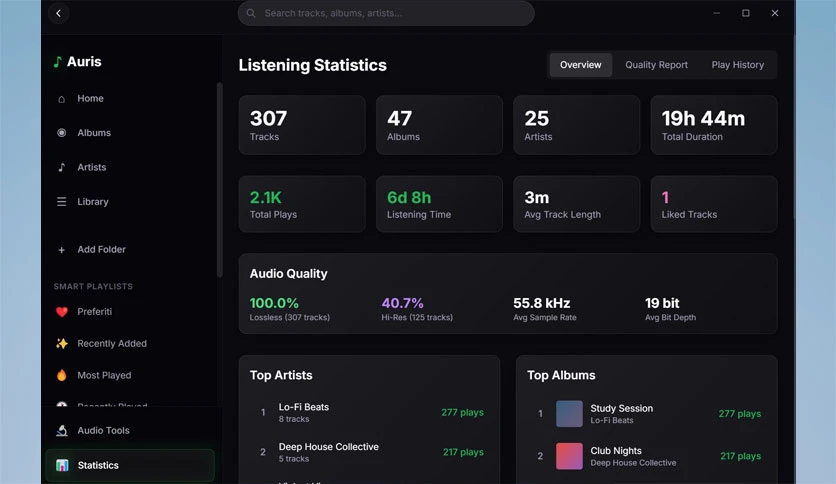Click the 100.0% Lossless value
Image resolution: width=836 pixels, height=484 pixels.
(274, 303)
